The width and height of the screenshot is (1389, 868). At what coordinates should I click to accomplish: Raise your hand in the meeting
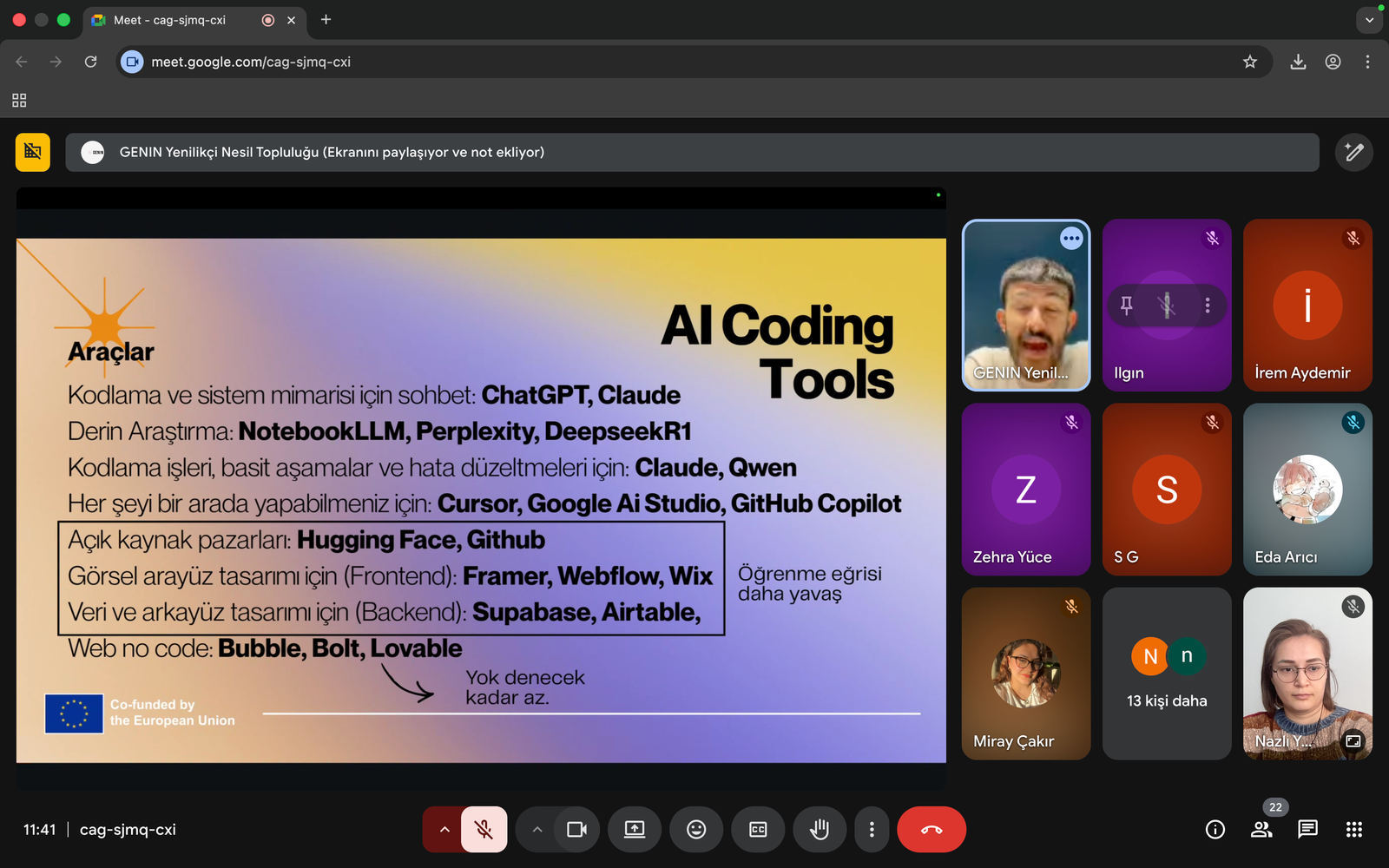coord(820,830)
